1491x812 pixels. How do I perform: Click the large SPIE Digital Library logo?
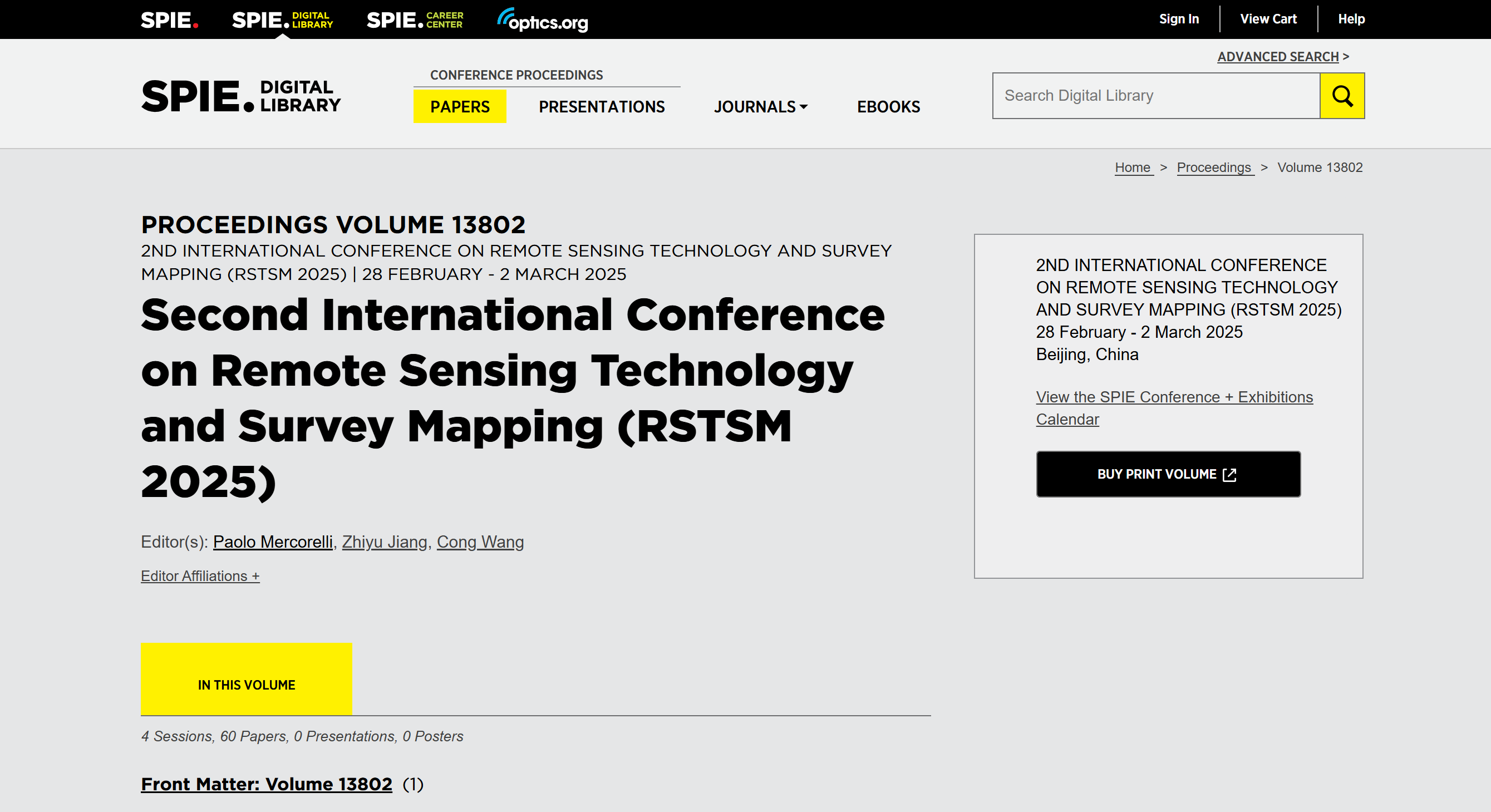(x=241, y=96)
